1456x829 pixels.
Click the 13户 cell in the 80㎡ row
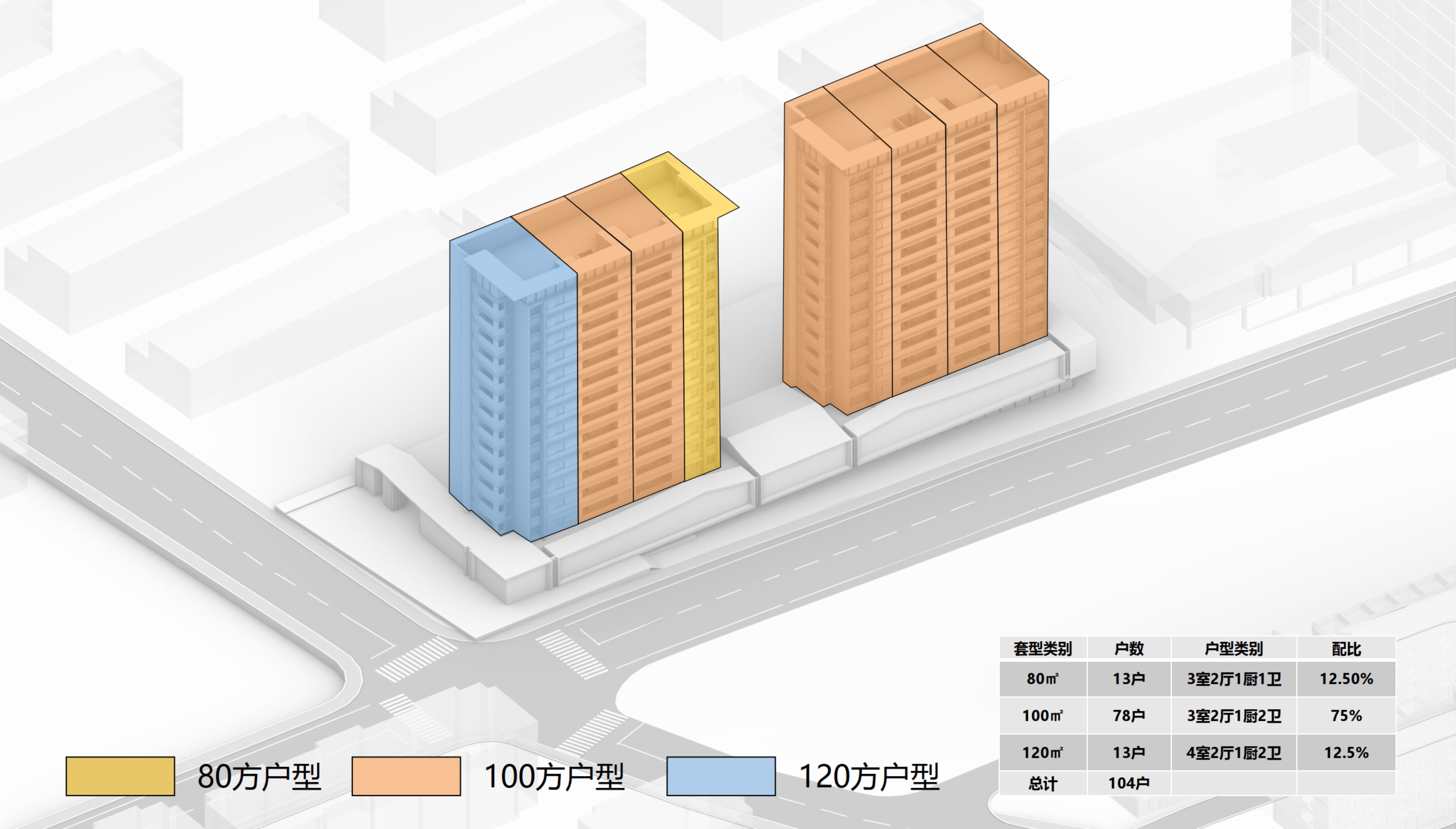pos(1129,679)
